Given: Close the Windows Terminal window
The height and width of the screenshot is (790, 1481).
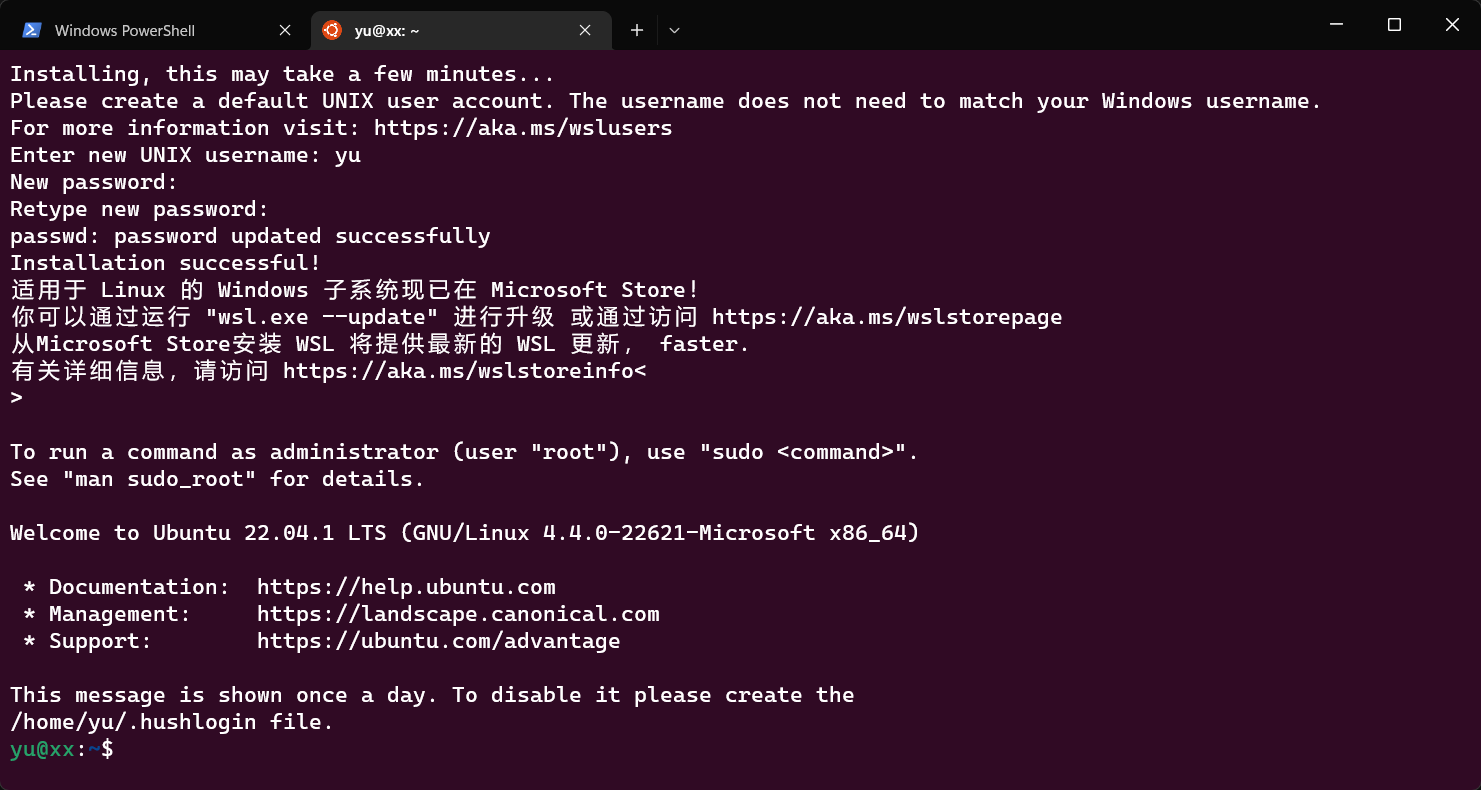Looking at the screenshot, I should (1452, 25).
